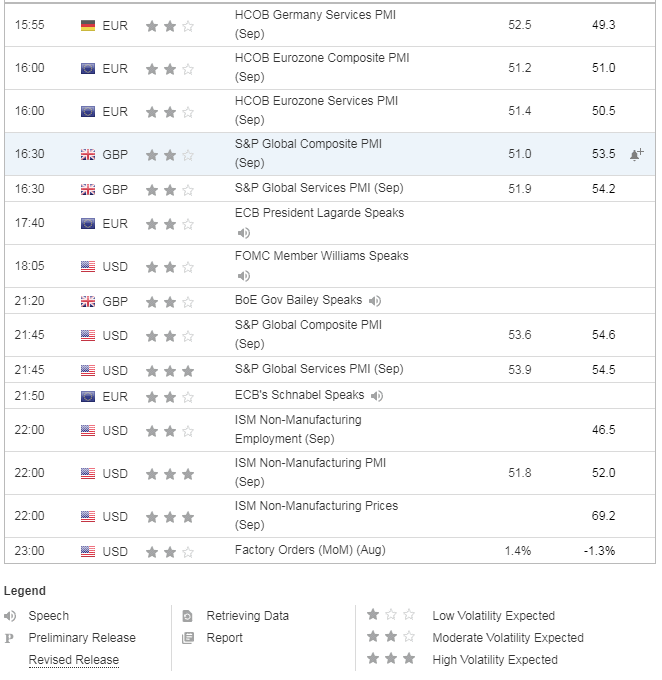Open Factory Orders (MoM) (Aug) event
Screen dimensions: 662x680
click(x=310, y=550)
